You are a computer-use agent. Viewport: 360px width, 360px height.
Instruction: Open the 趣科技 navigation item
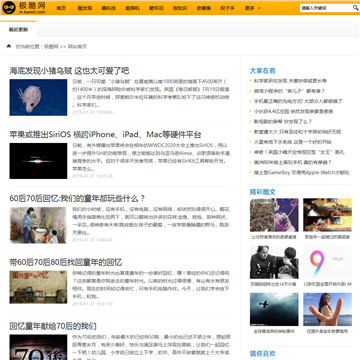point(109,8)
